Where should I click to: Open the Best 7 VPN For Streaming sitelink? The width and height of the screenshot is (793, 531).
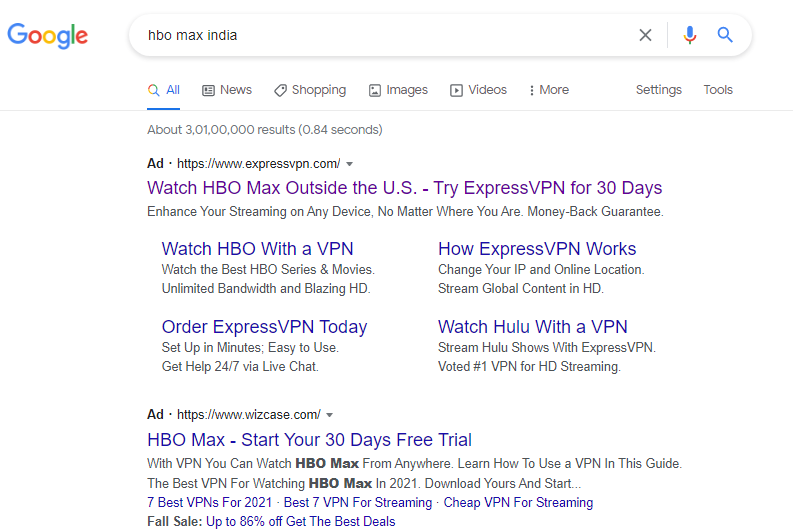(x=358, y=503)
